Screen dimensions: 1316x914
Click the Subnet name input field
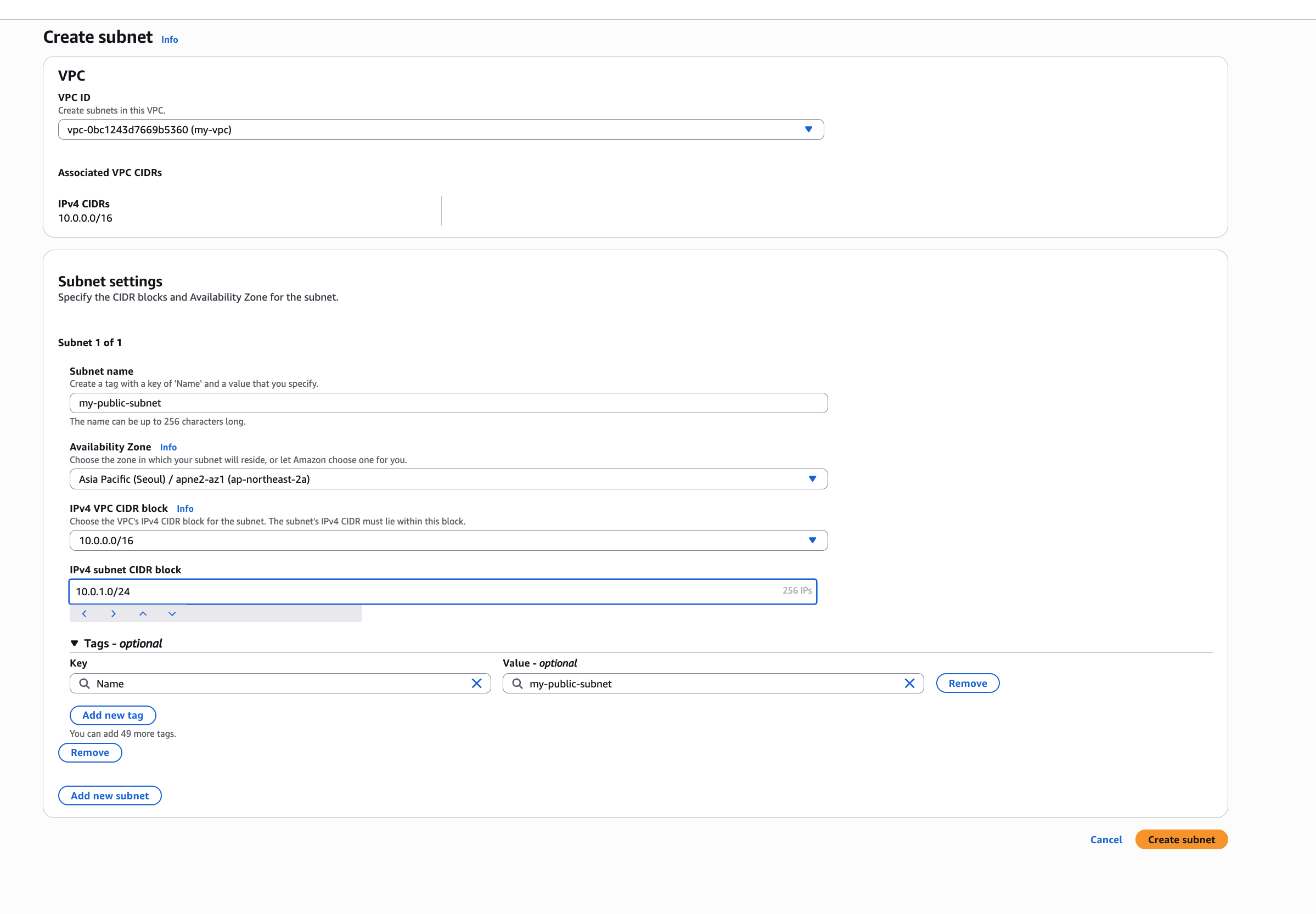click(448, 403)
